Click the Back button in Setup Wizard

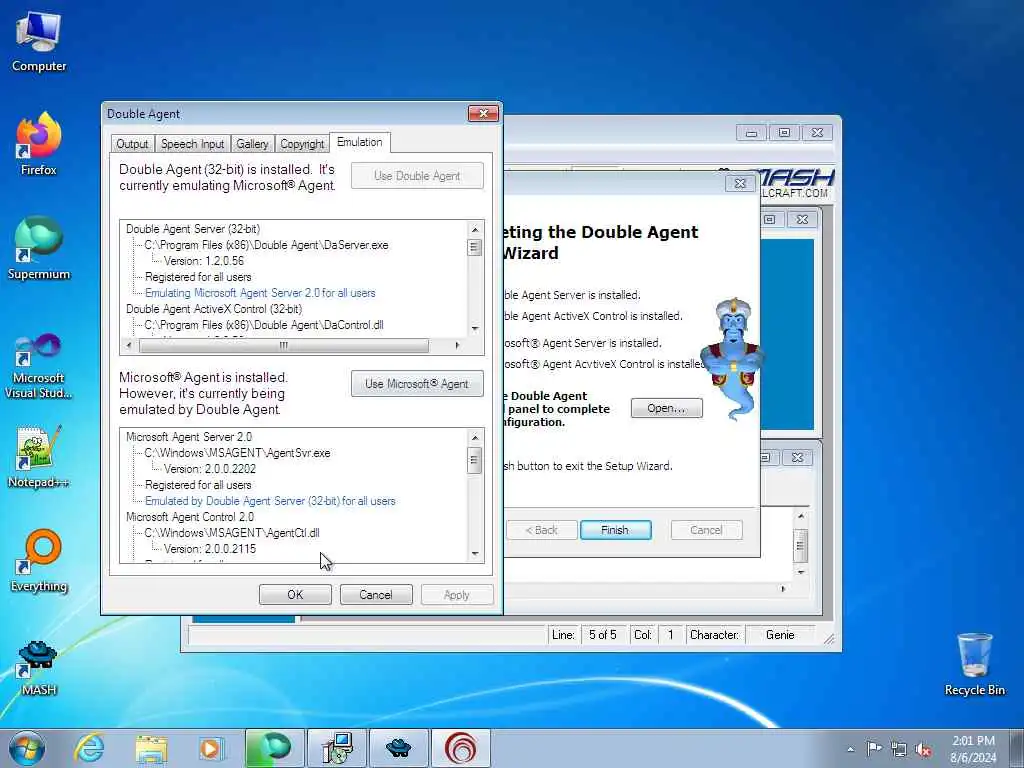tap(541, 530)
